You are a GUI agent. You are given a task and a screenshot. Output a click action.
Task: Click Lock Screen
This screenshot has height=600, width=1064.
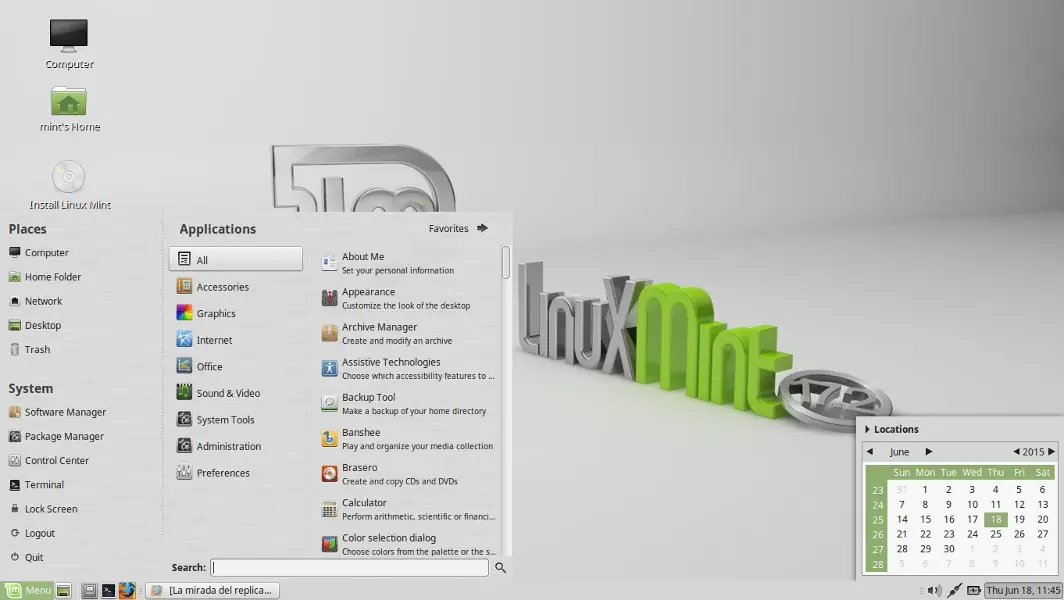click(43, 509)
